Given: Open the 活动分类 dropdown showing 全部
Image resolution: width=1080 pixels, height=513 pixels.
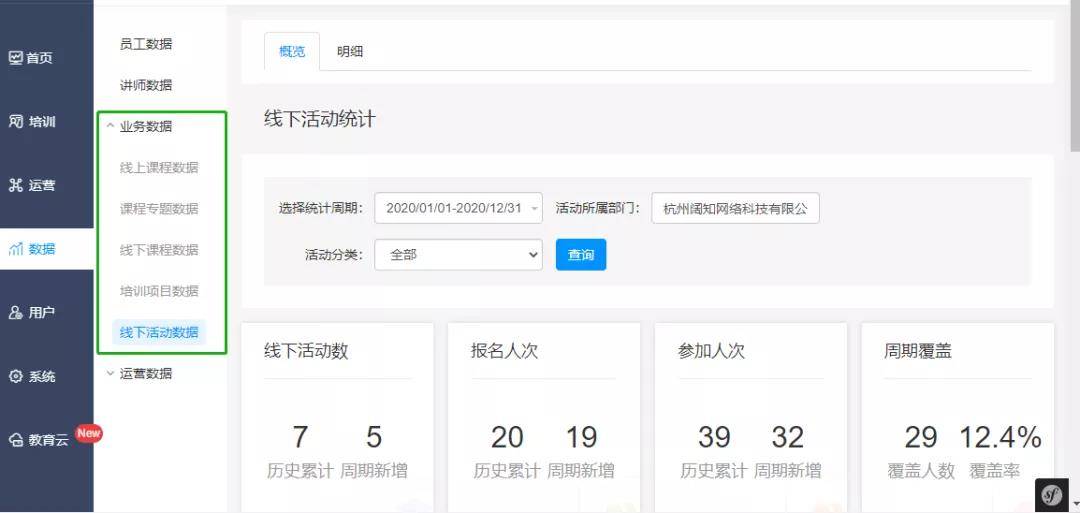Looking at the screenshot, I should click(459, 255).
